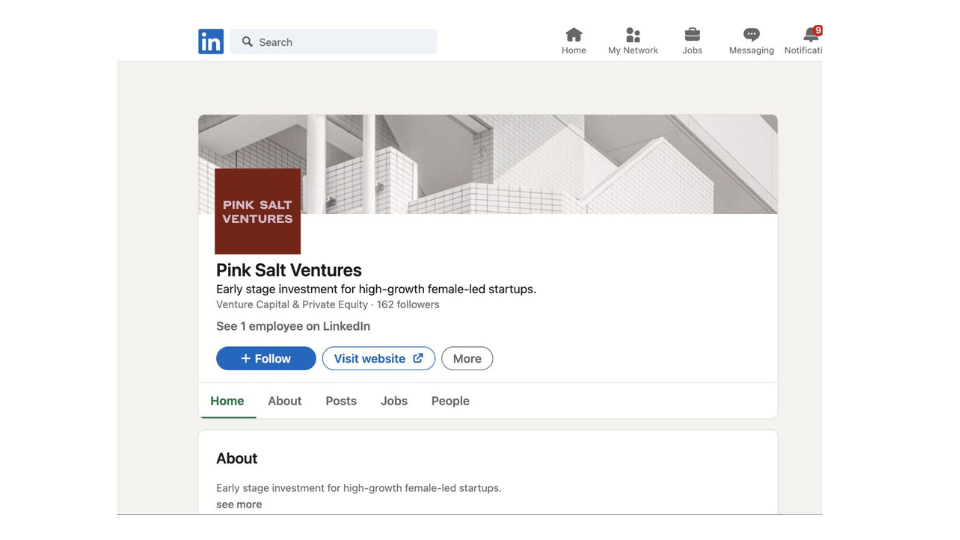Click 'Venture Capital & Private Equity' text
The width and height of the screenshot is (960, 540).
(x=292, y=304)
